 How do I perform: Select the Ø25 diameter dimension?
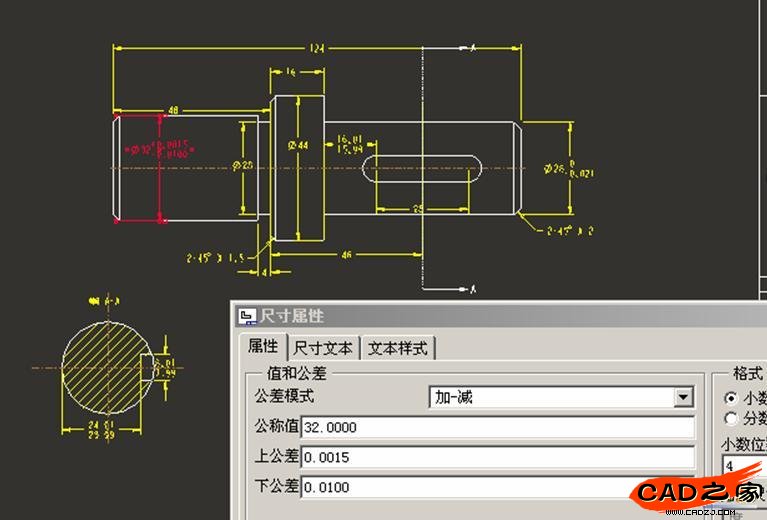(241, 165)
